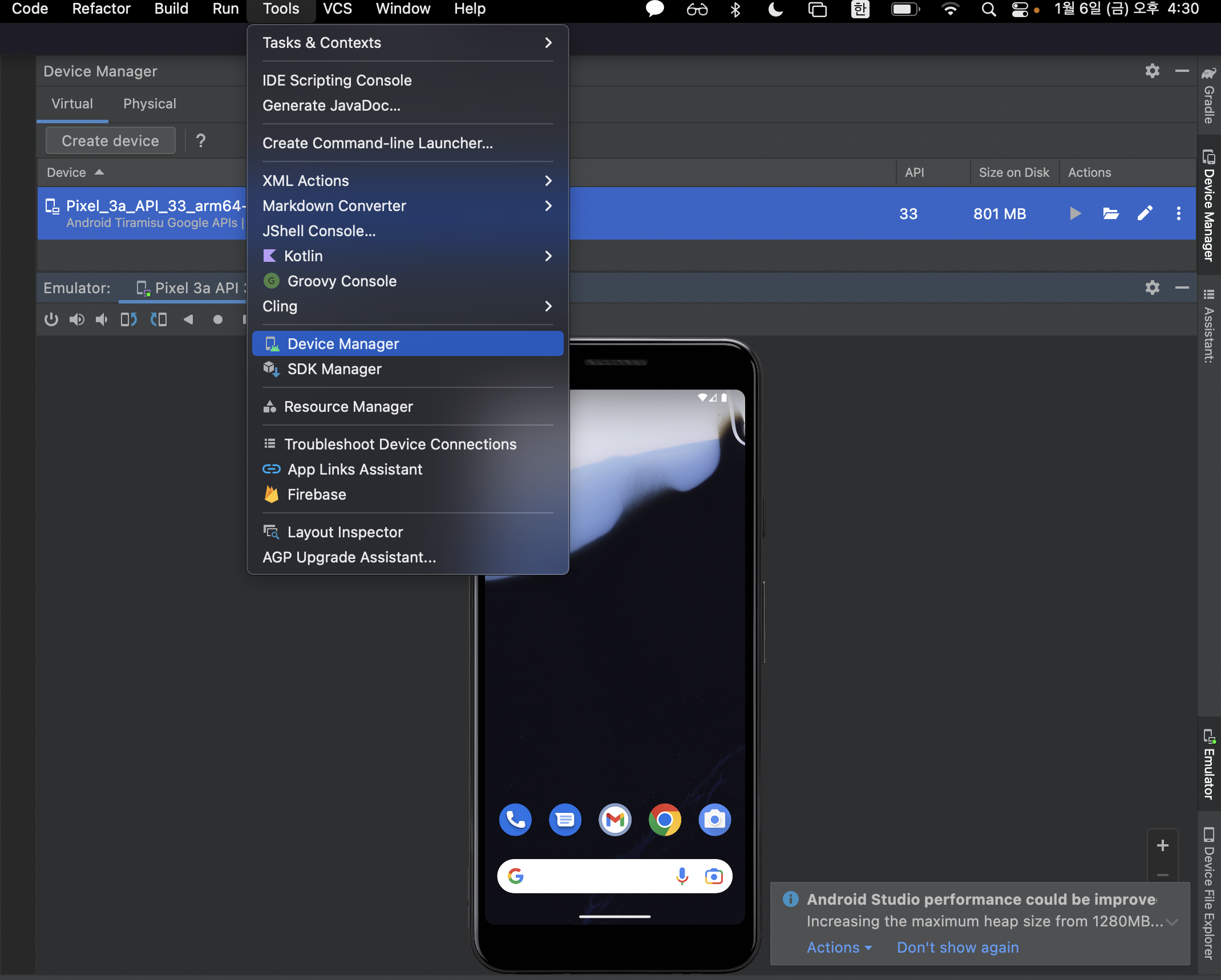Raise emulator volume with the louder icon
Image resolution: width=1221 pixels, height=980 pixels.
76,319
